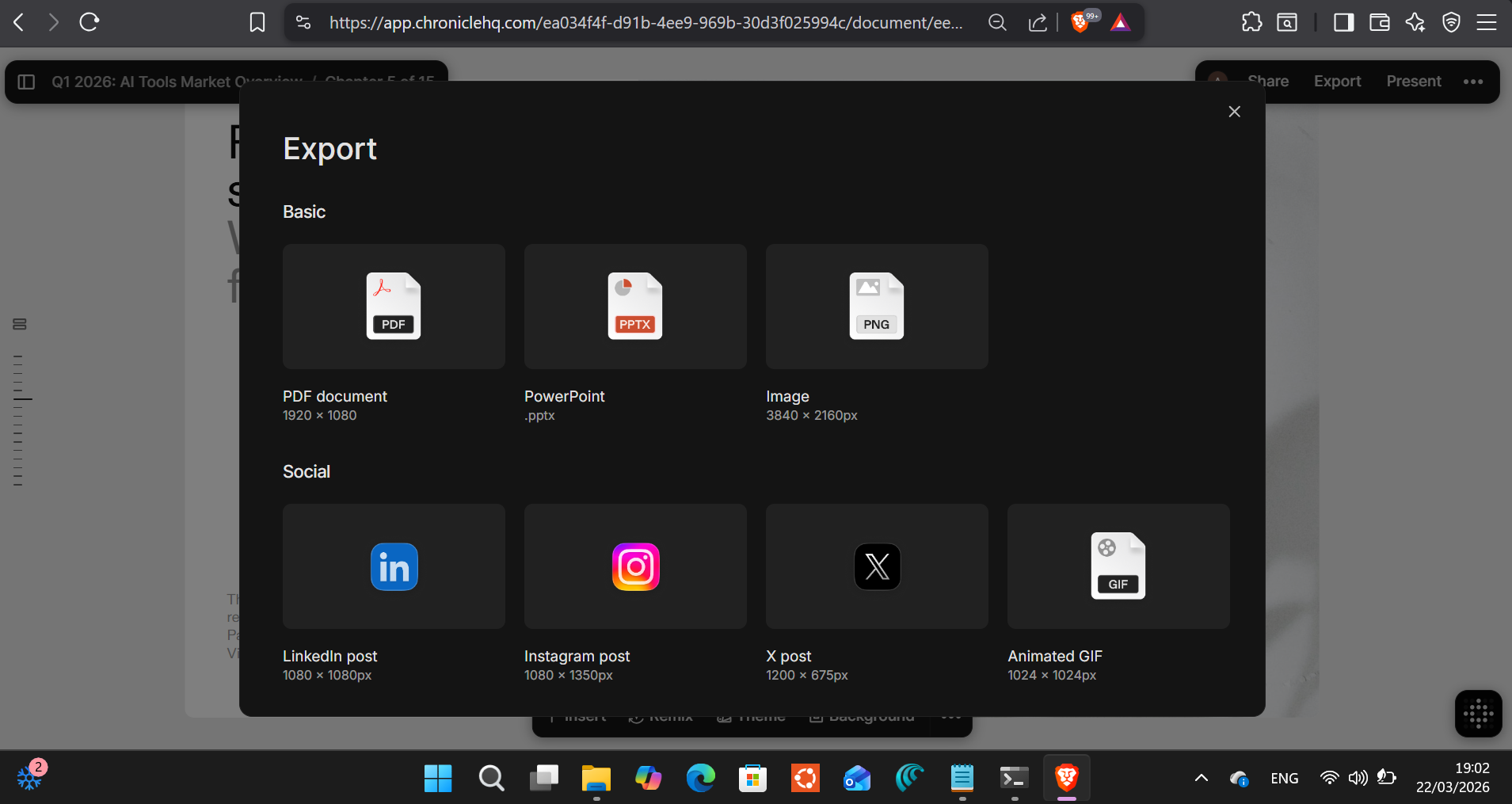Image resolution: width=1512 pixels, height=804 pixels.
Task: Click the 'Image' label under PNG card
Action: point(787,396)
